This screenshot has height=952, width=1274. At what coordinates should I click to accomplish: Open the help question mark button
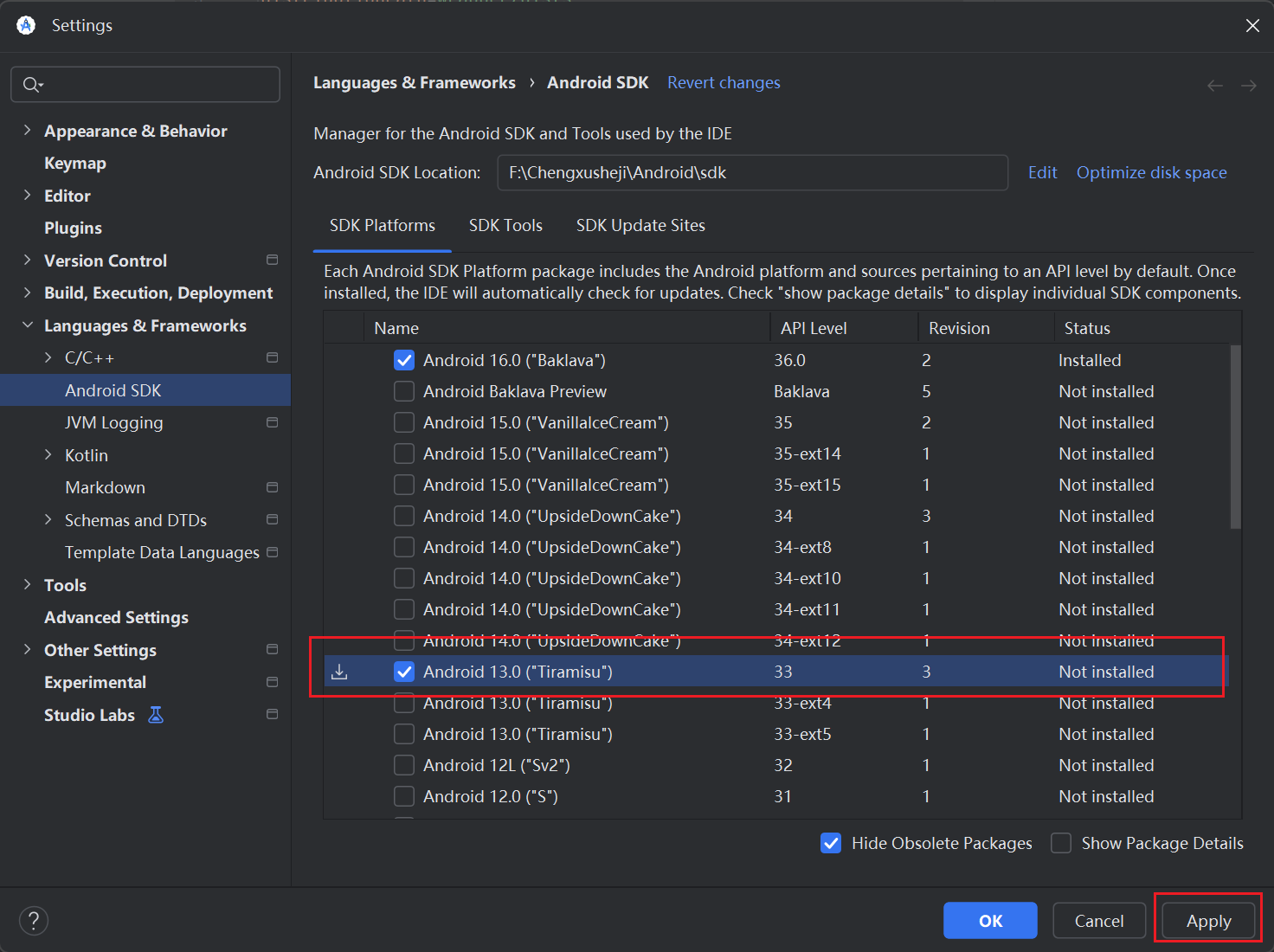click(34, 920)
